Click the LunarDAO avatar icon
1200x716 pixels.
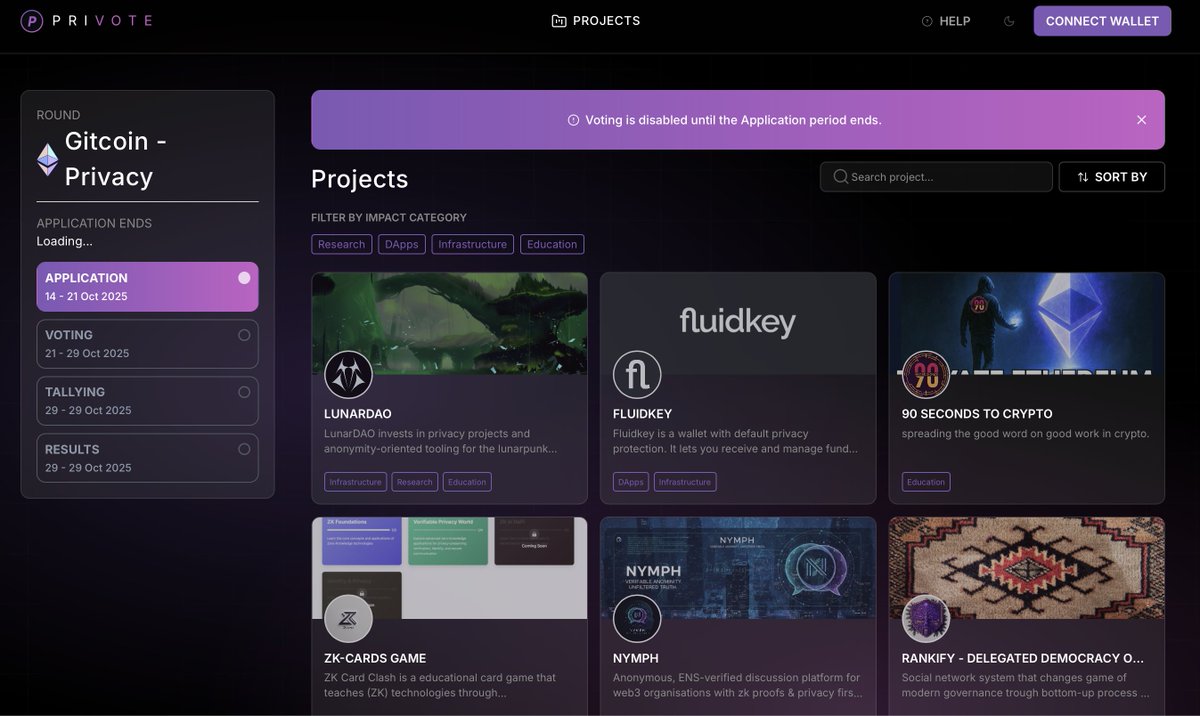point(348,375)
